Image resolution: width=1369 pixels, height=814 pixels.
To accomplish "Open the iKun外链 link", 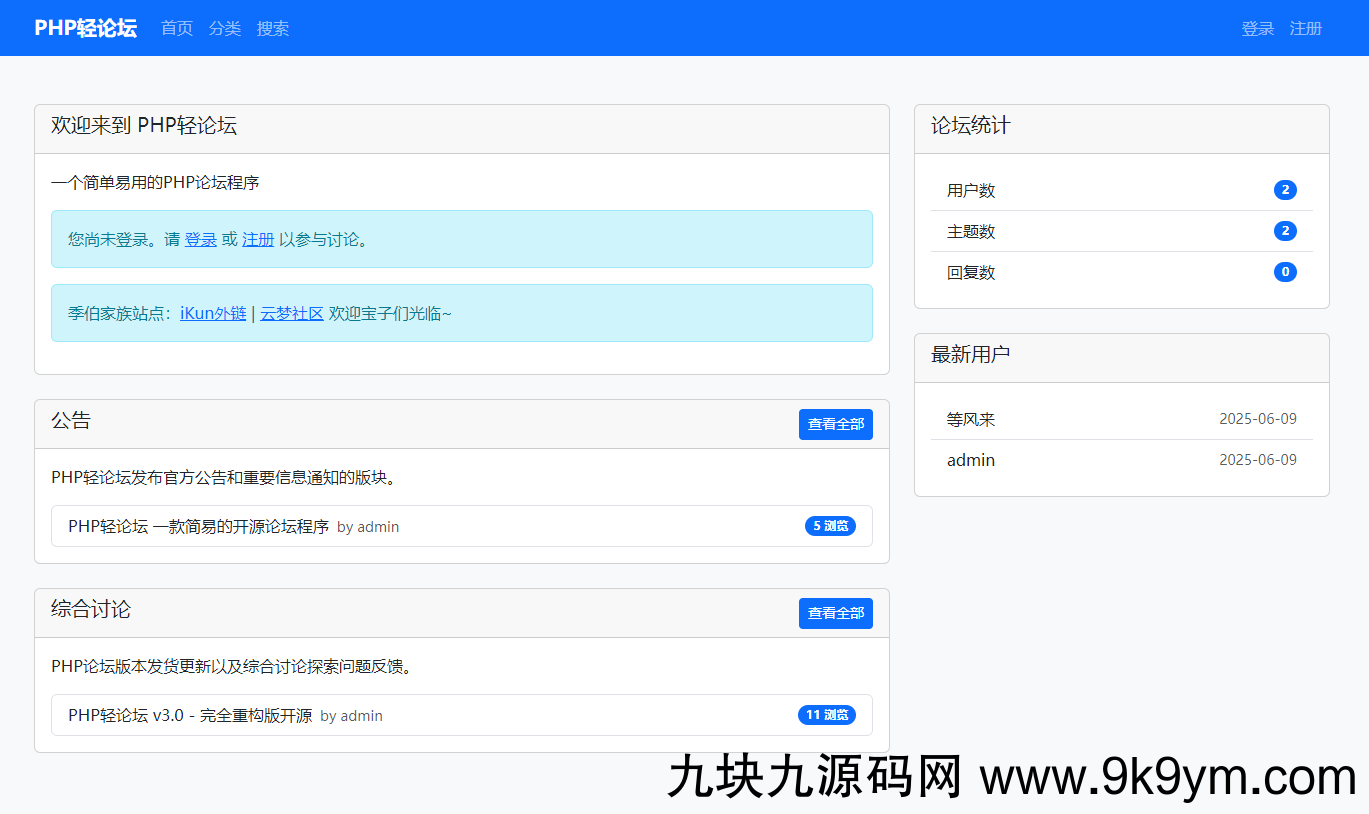I will tap(213, 313).
